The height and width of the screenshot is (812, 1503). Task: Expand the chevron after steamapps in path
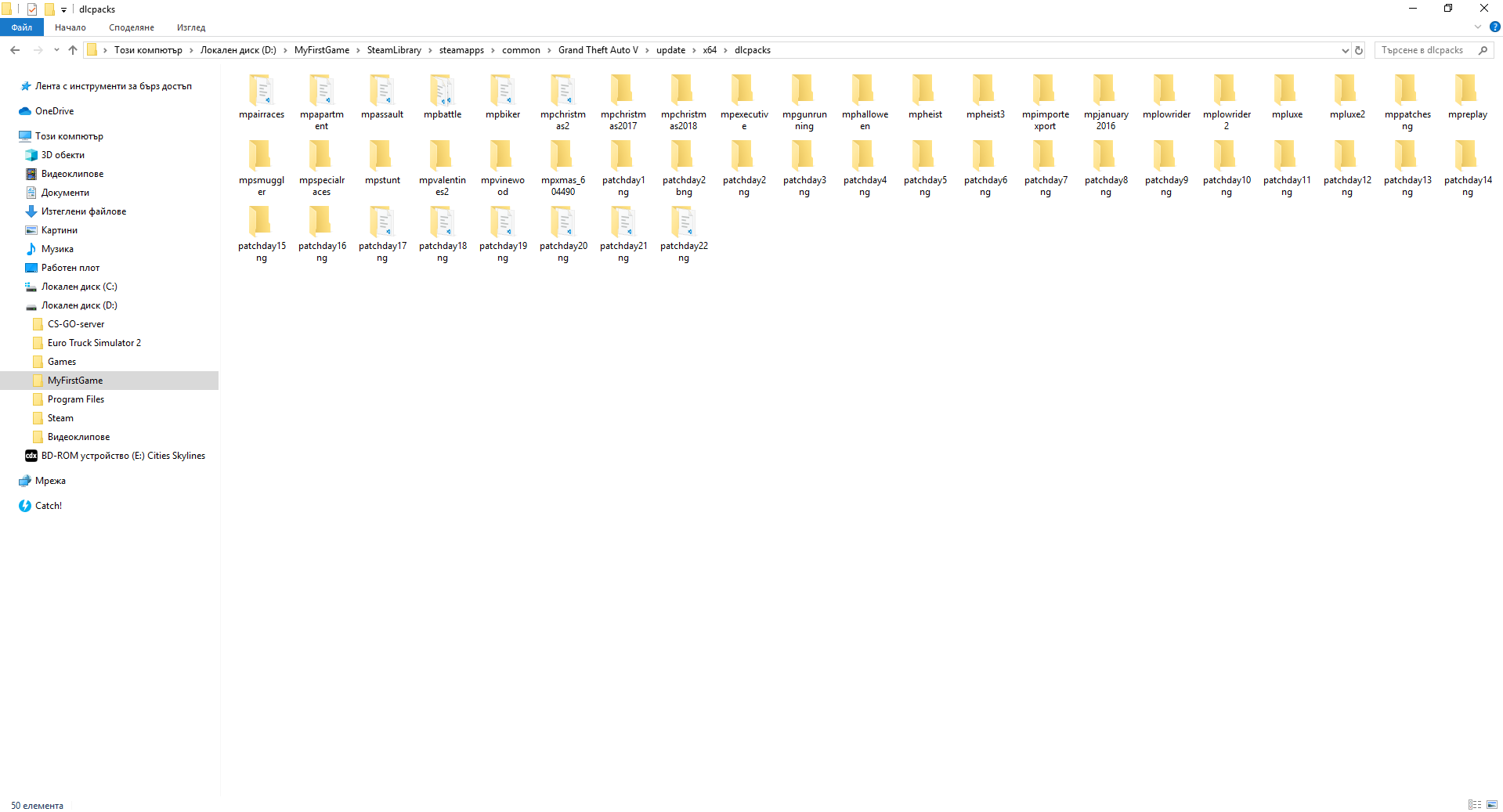[493, 50]
